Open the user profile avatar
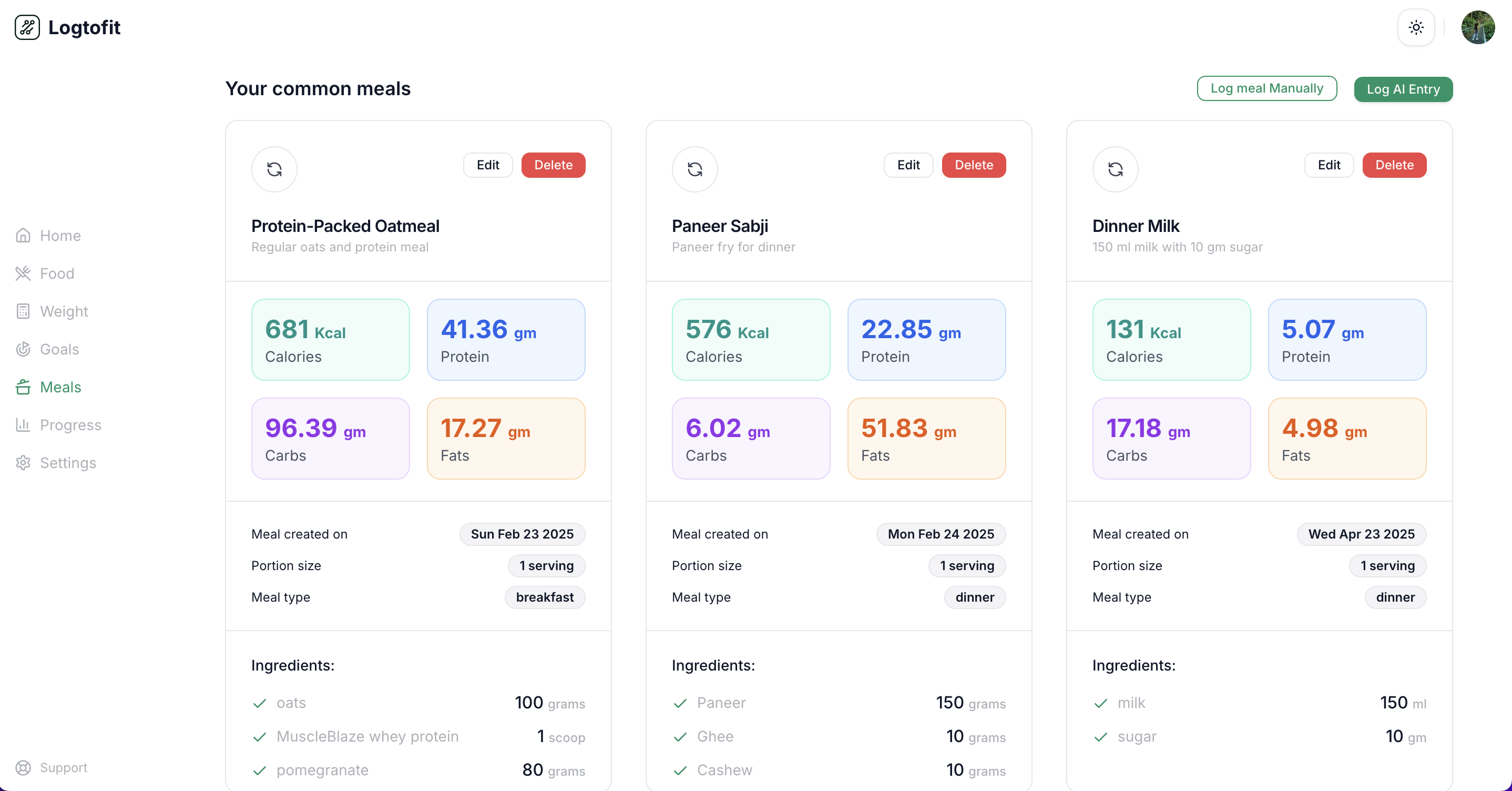 [x=1477, y=27]
